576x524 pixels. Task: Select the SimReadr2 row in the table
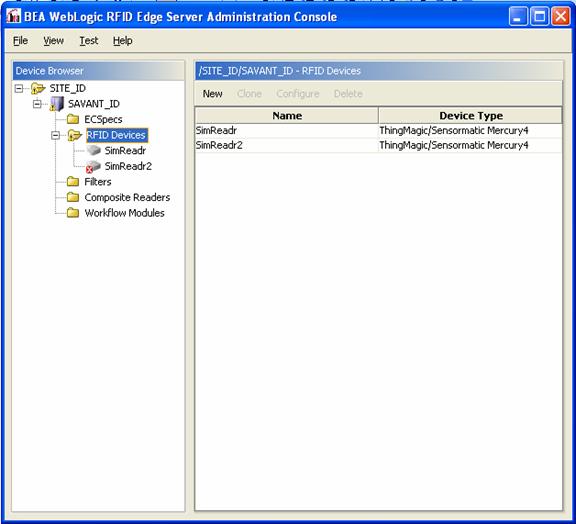378,145
